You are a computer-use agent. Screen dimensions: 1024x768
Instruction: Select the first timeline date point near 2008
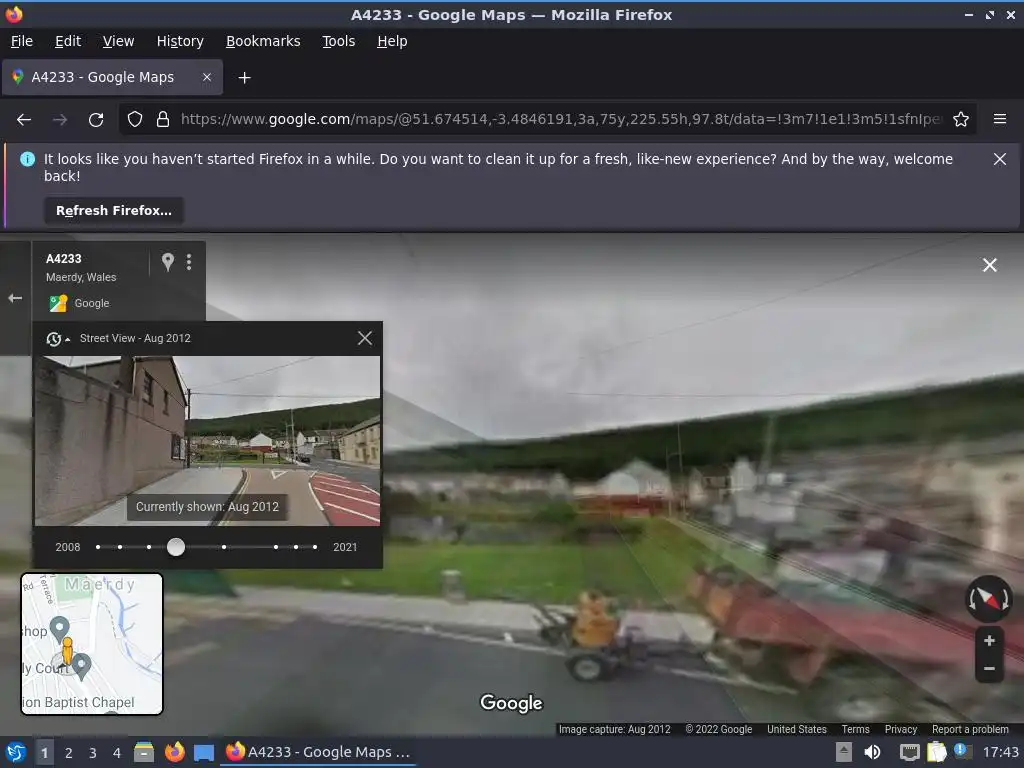click(x=98, y=547)
